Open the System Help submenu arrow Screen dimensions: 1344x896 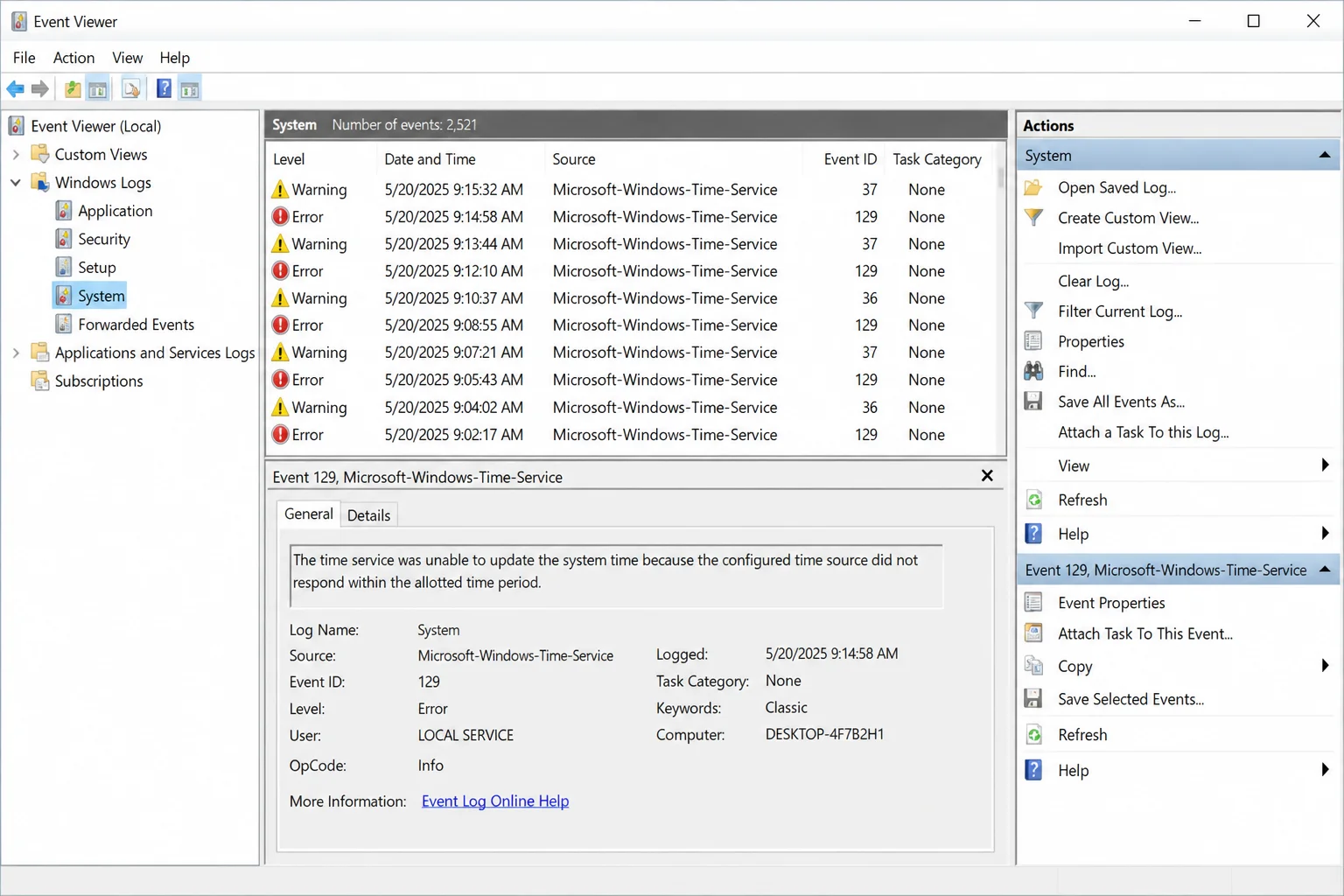click(x=1326, y=534)
